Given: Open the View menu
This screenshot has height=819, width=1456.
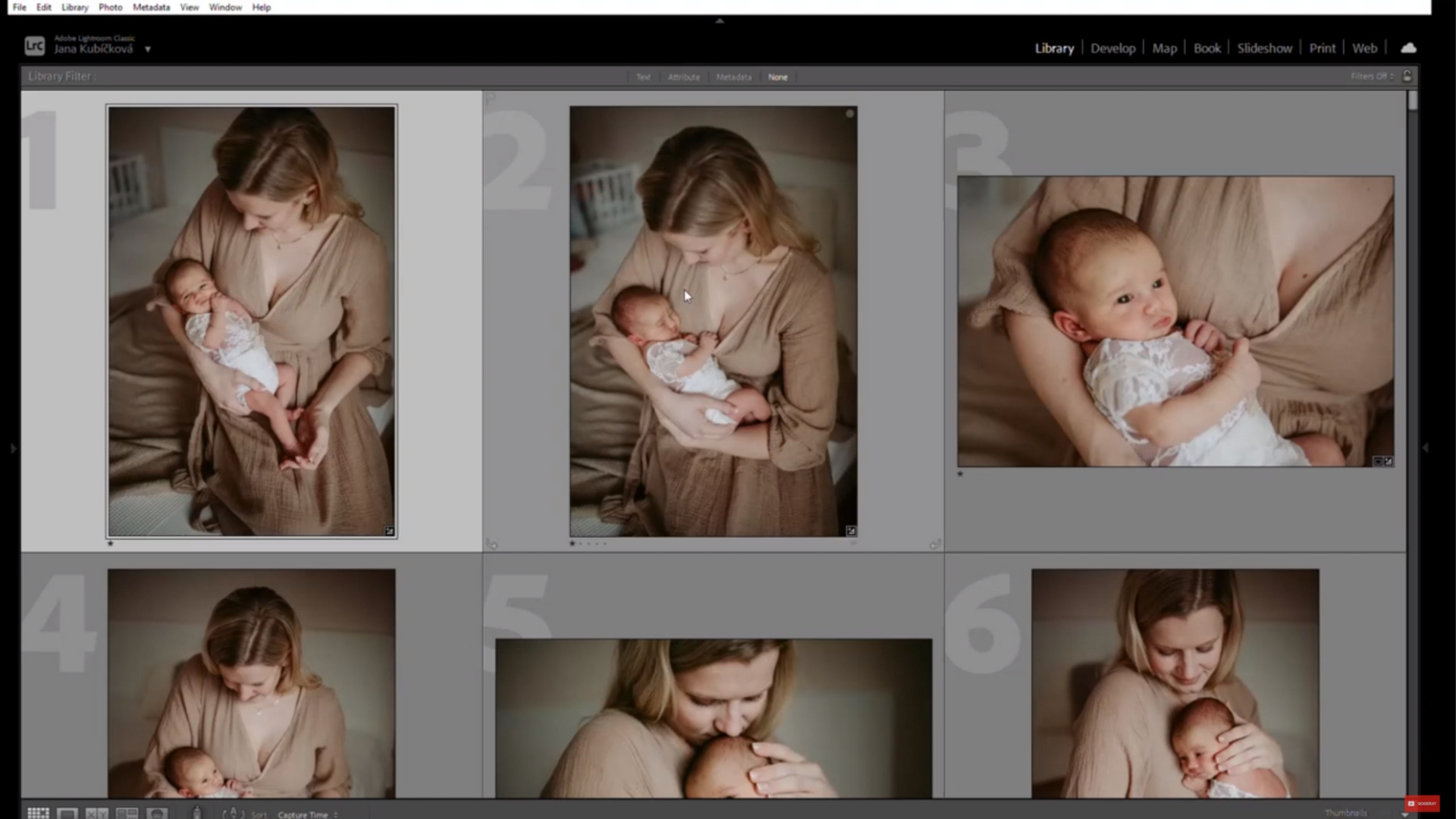Looking at the screenshot, I should pos(190,7).
